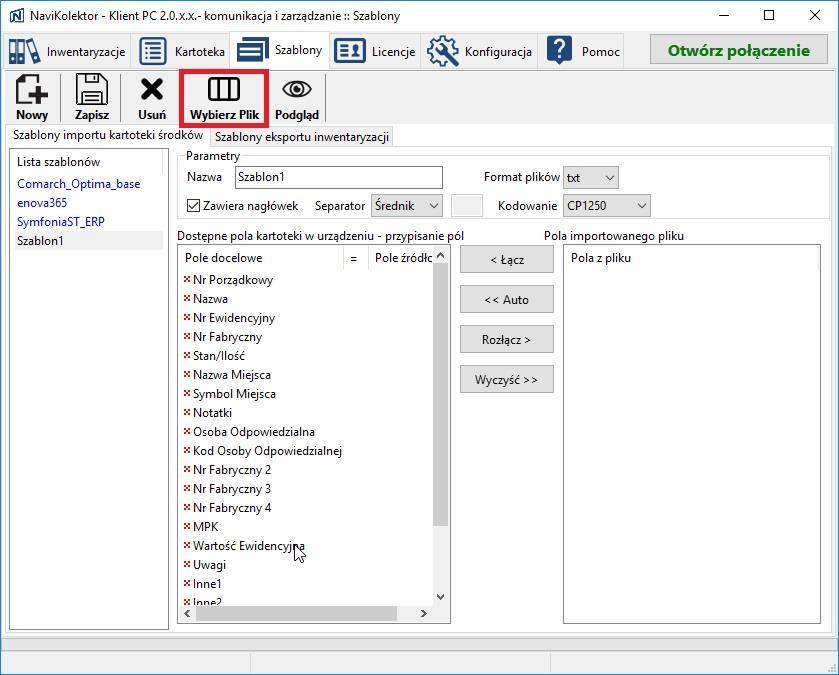839x675 pixels.
Task: Open the Pomoc help section
Action: tap(583, 51)
